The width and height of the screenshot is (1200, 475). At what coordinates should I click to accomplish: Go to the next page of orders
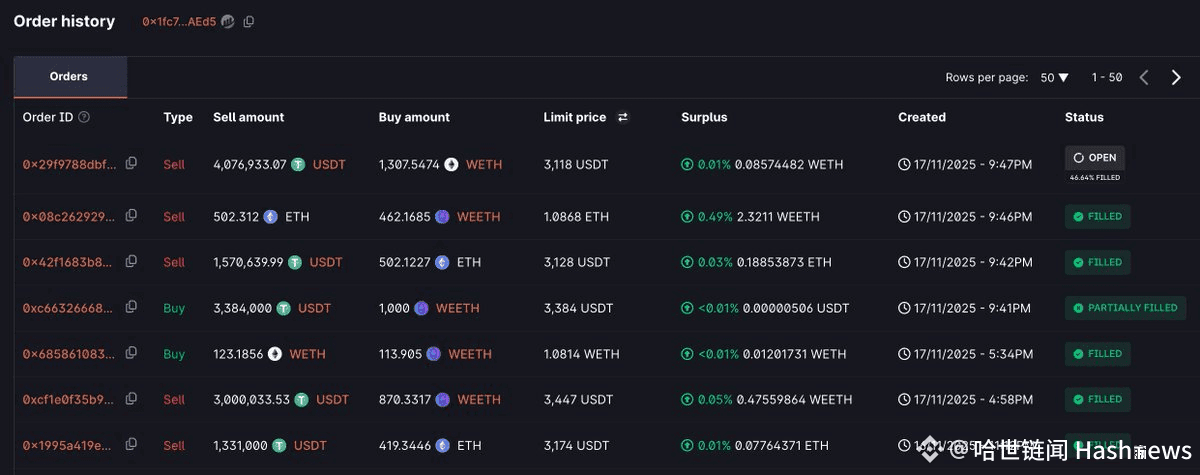[1176, 77]
